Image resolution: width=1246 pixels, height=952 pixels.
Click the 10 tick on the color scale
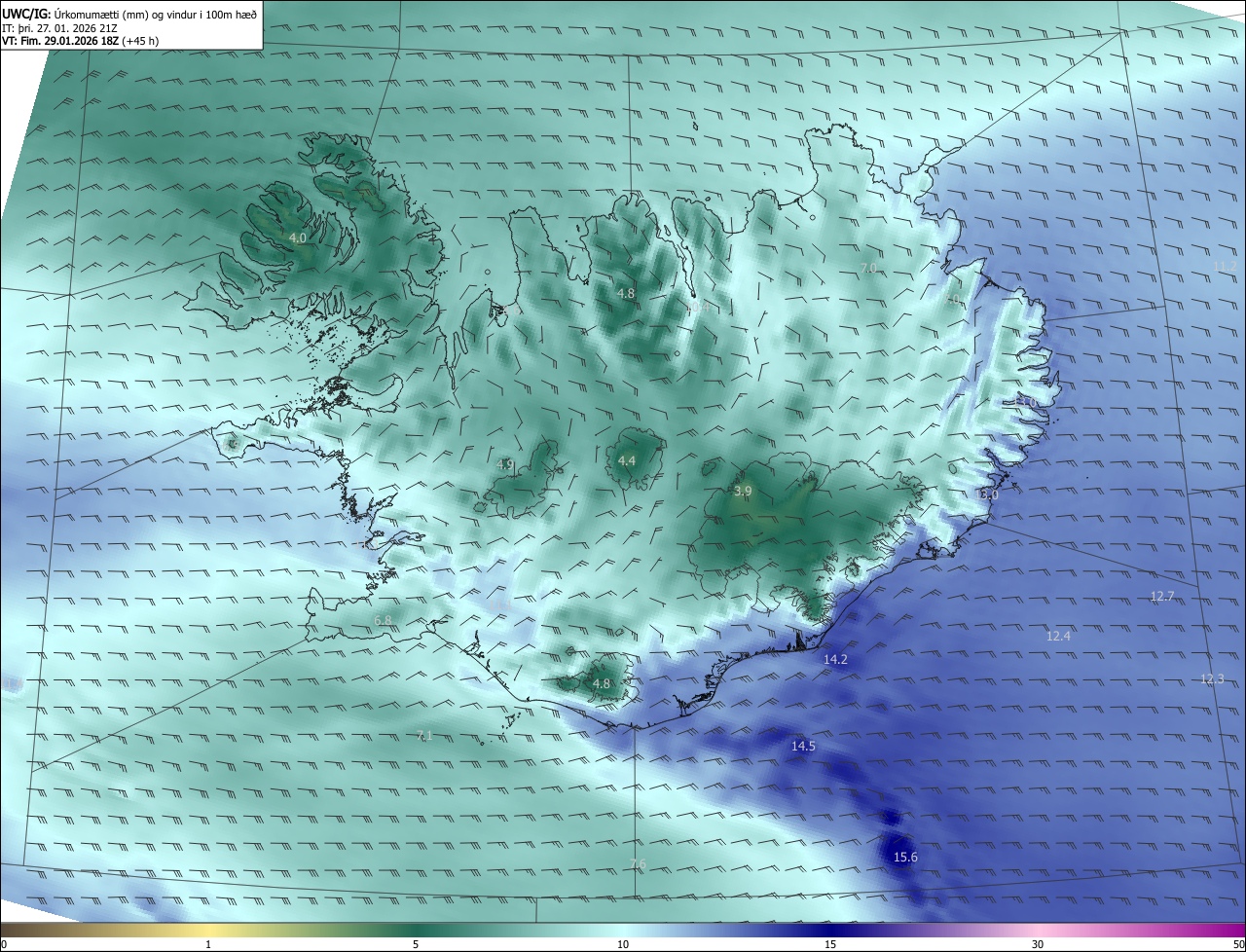(623, 944)
